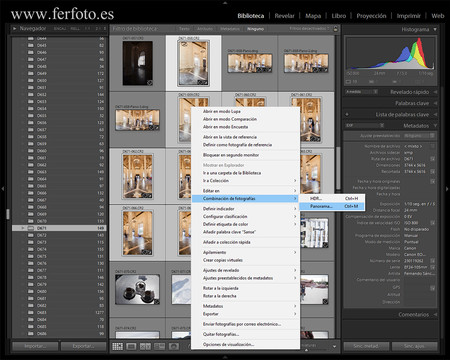
Task: Click the Exportar... button at bottom left
Action: pyautogui.click(x=83, y=346)
